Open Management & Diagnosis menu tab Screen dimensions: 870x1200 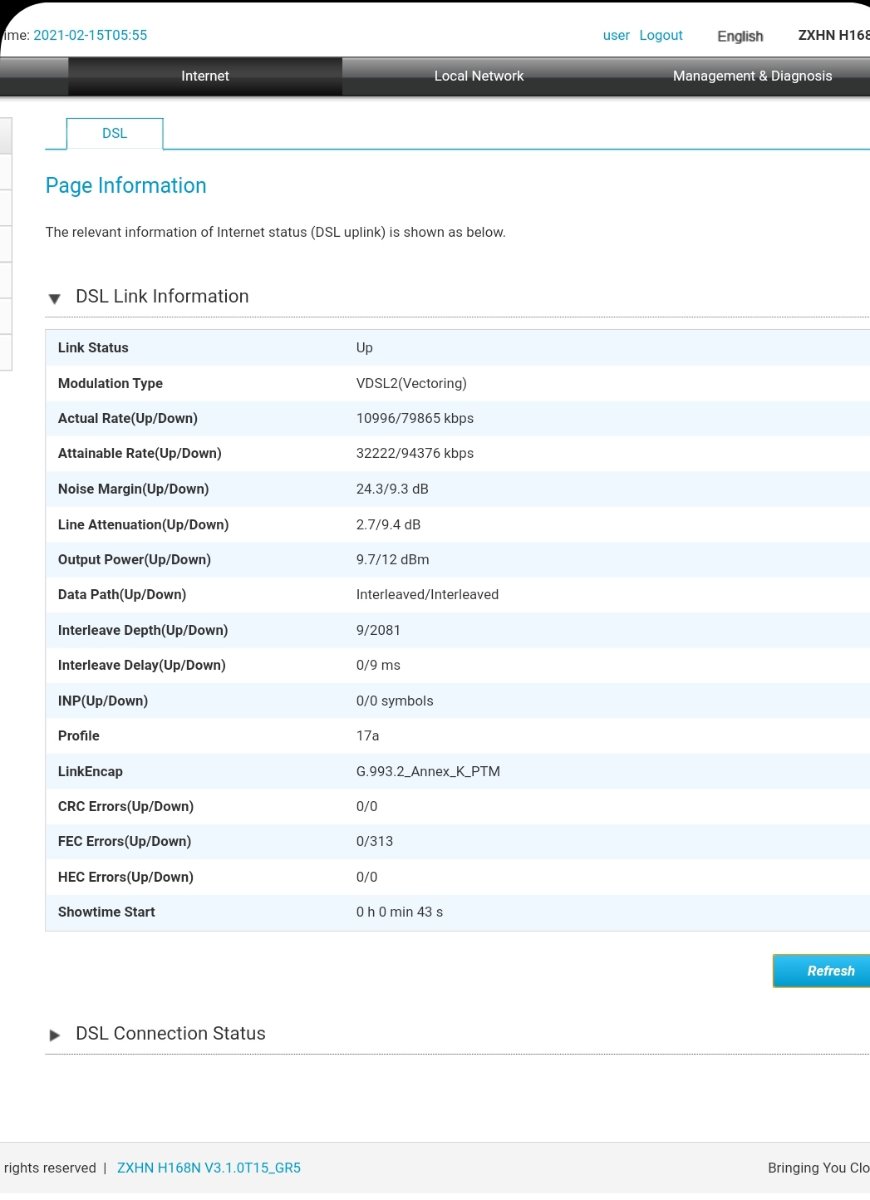pyautogui.click(x=752, y=76)
